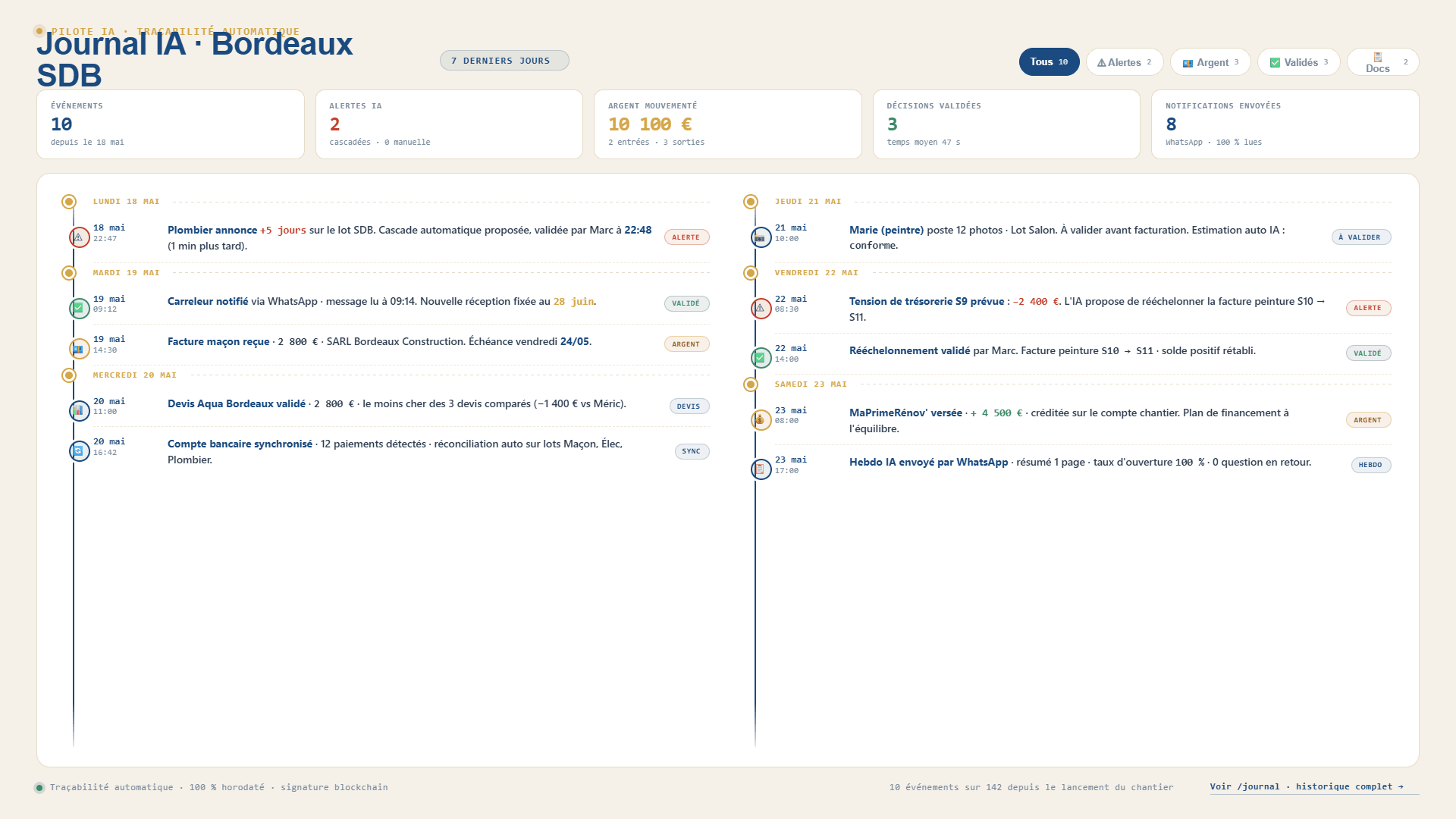Click ARGENT badge on Facture maçon row

click(x=686, y=344)
